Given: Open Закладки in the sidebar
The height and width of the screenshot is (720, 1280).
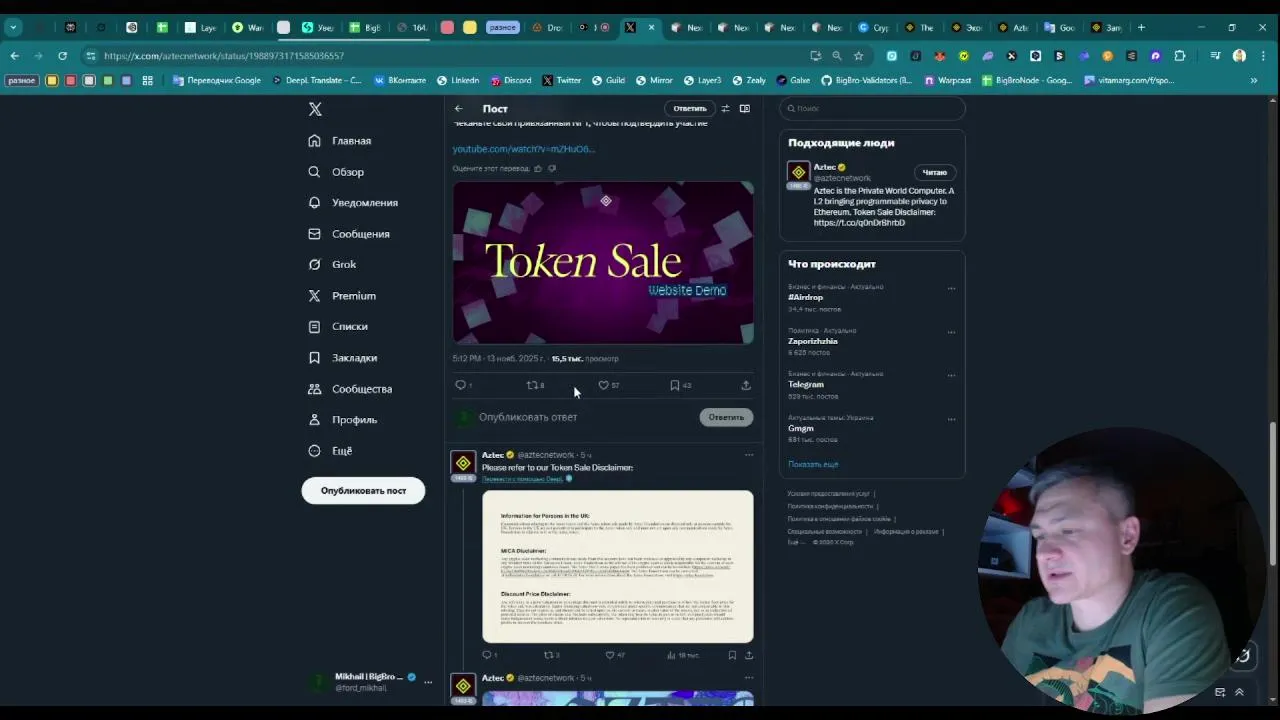Looking at the screenshot, I should point(343,358).
